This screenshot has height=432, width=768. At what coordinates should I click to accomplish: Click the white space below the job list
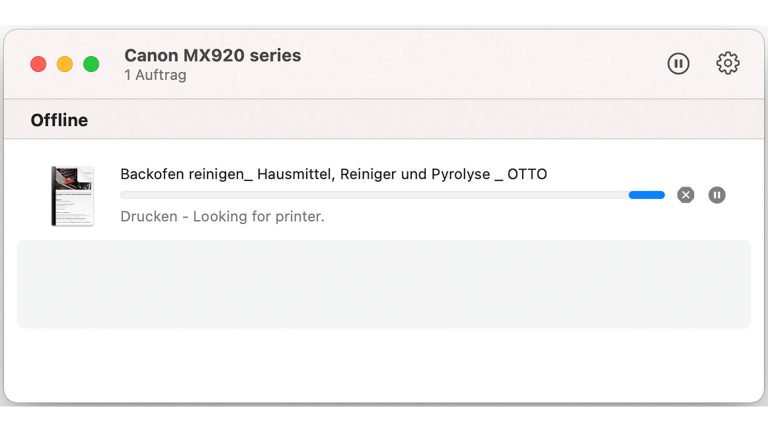tap(384, 365)
